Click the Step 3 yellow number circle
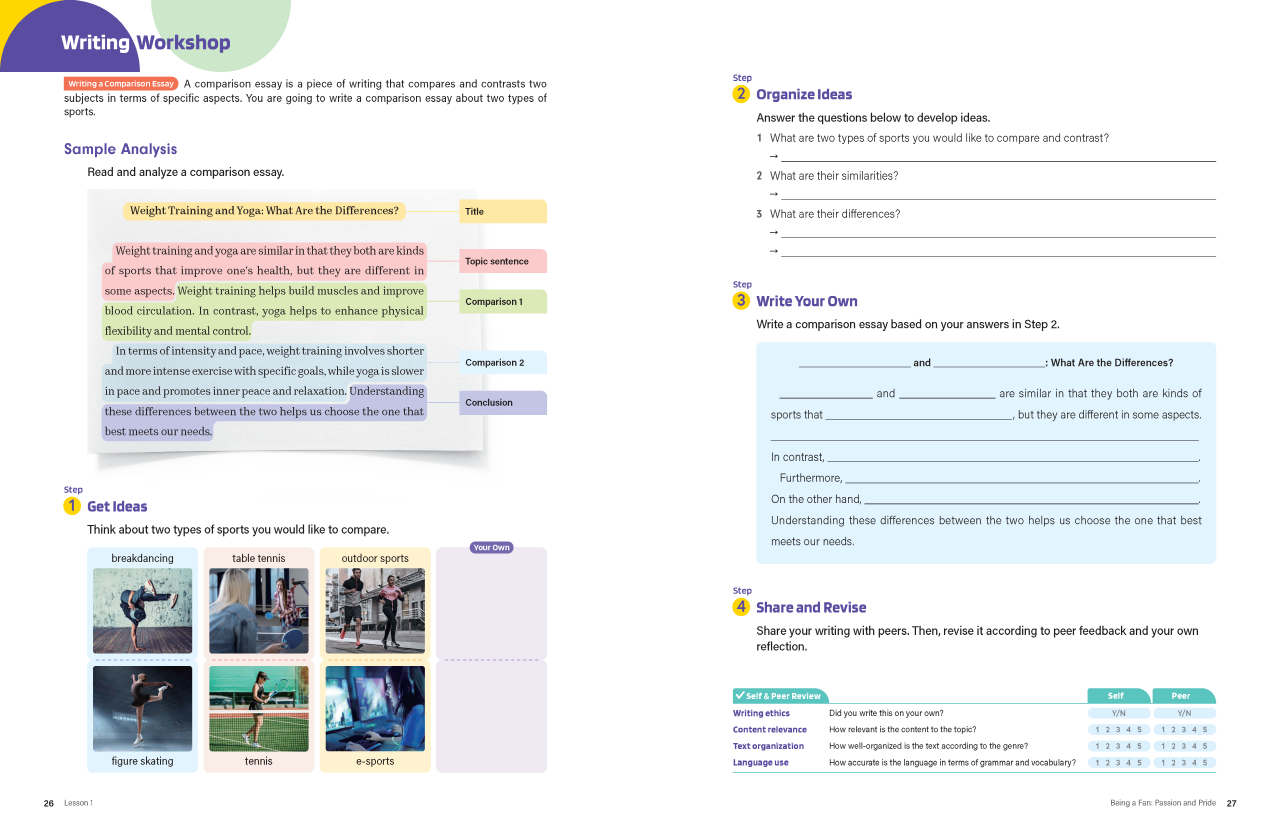The width and height of the screenshot is (1280, 838). (x=741, y=301)
